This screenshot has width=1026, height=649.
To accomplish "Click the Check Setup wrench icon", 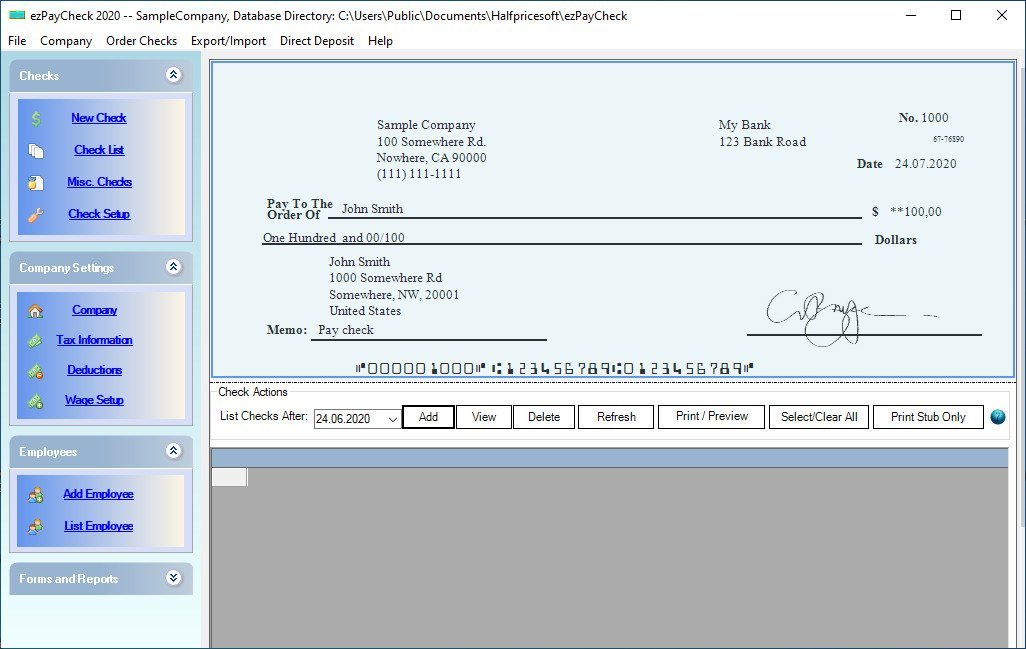I will [36, 214].
